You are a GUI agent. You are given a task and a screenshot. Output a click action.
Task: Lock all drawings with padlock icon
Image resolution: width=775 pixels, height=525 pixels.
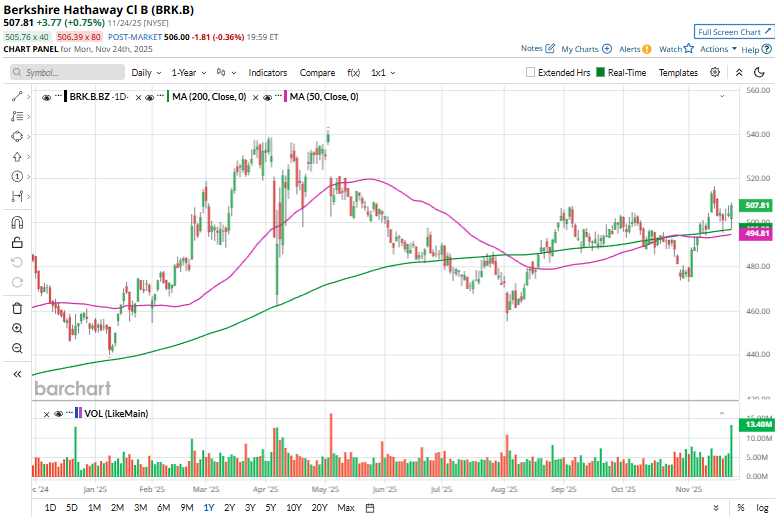pos(17,242)
